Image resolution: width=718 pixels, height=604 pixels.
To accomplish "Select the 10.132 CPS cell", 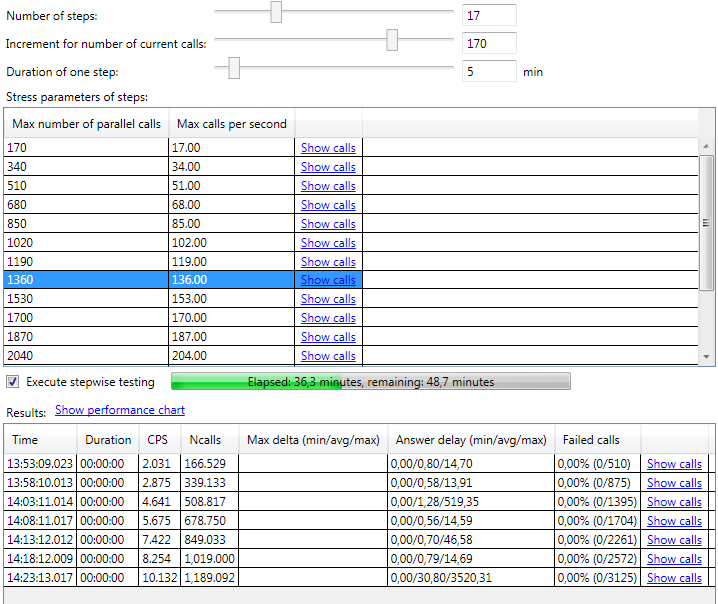I will coord(160,578).
